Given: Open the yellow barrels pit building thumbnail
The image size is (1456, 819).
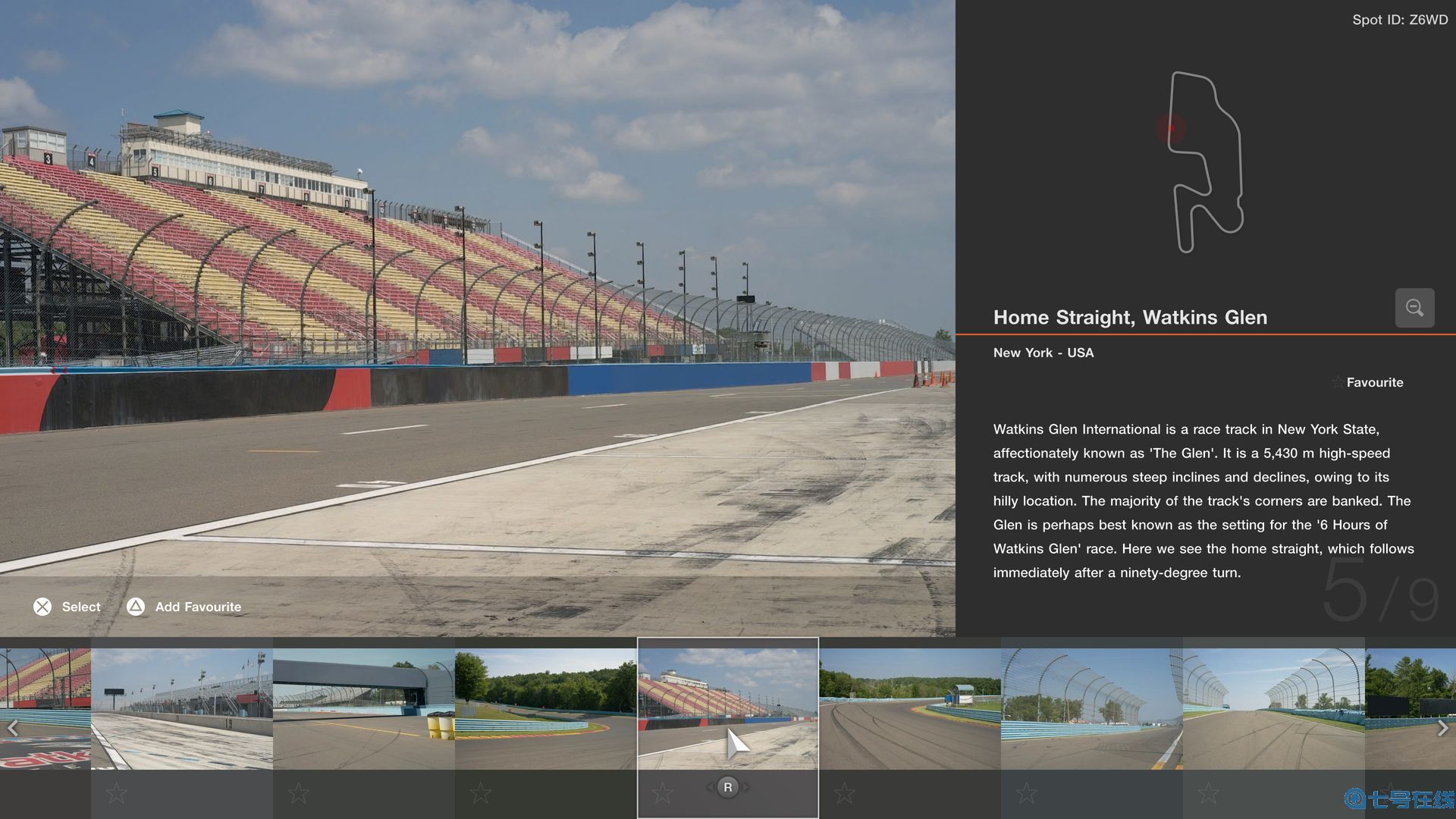Looking at the screenshot, I should click(364, 708).
